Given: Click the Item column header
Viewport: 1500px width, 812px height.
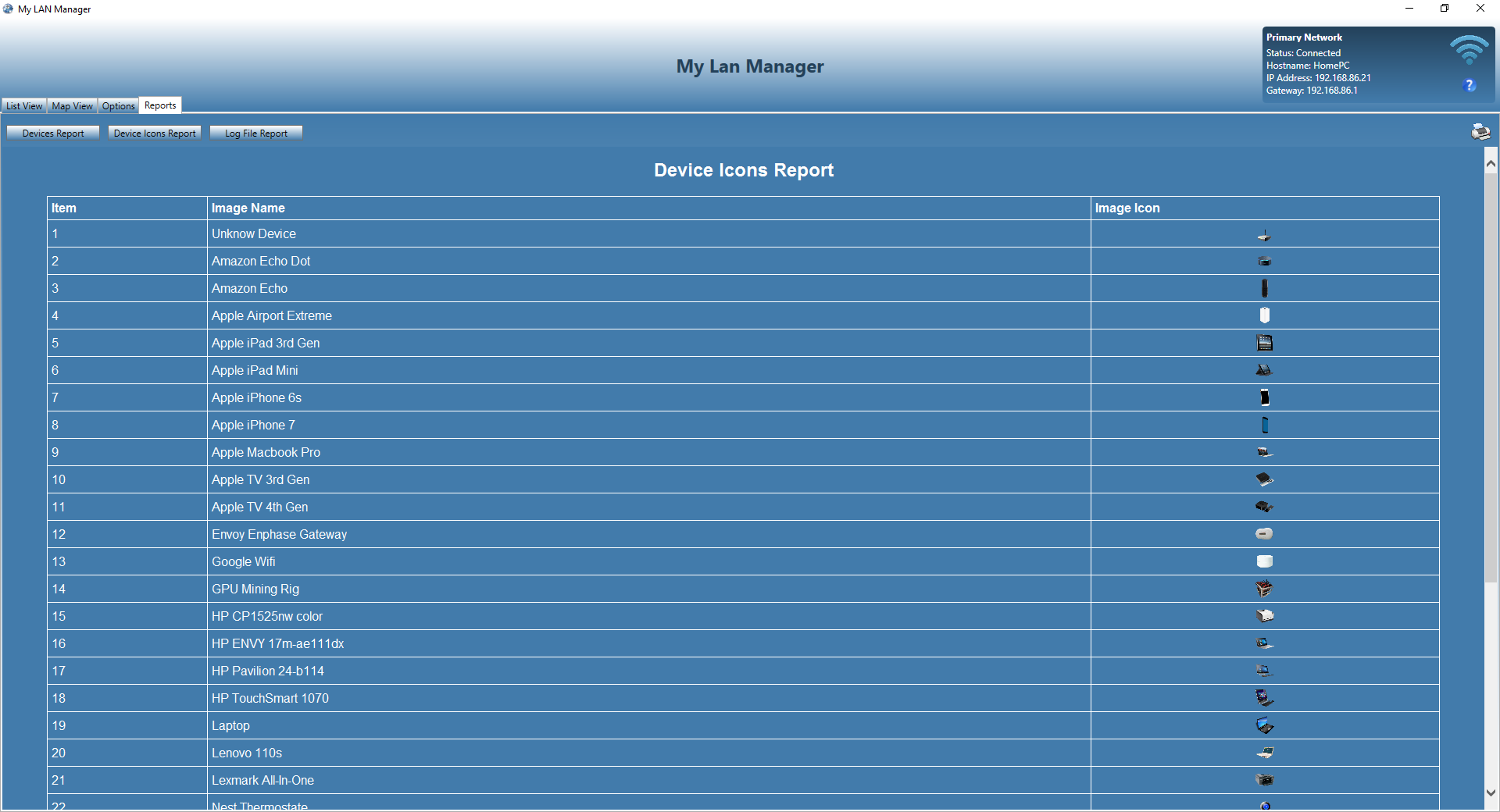Looking at the screenshot, I should point(127,208).
